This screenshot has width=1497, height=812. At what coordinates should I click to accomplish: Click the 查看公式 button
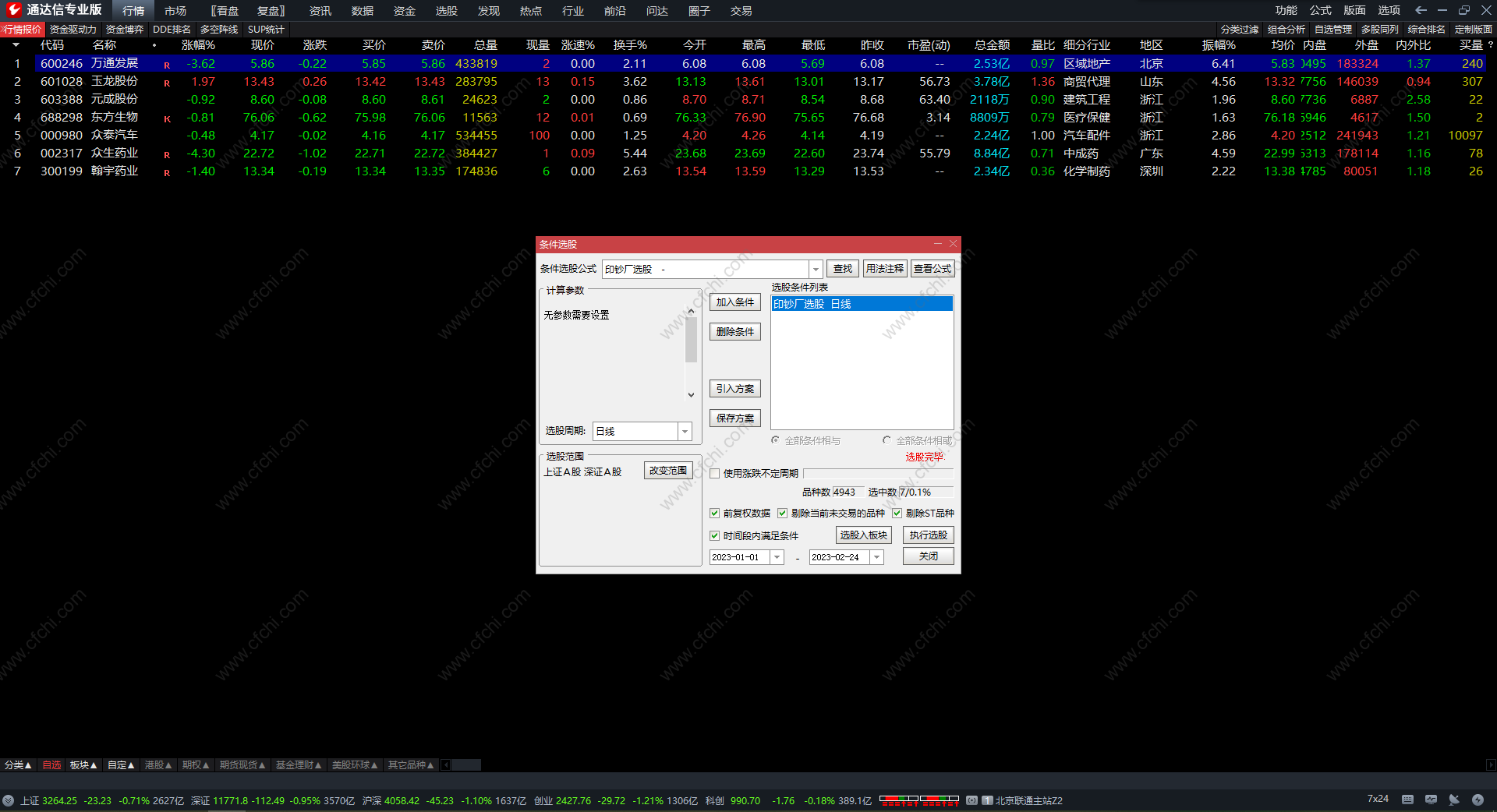coord(933,269)
